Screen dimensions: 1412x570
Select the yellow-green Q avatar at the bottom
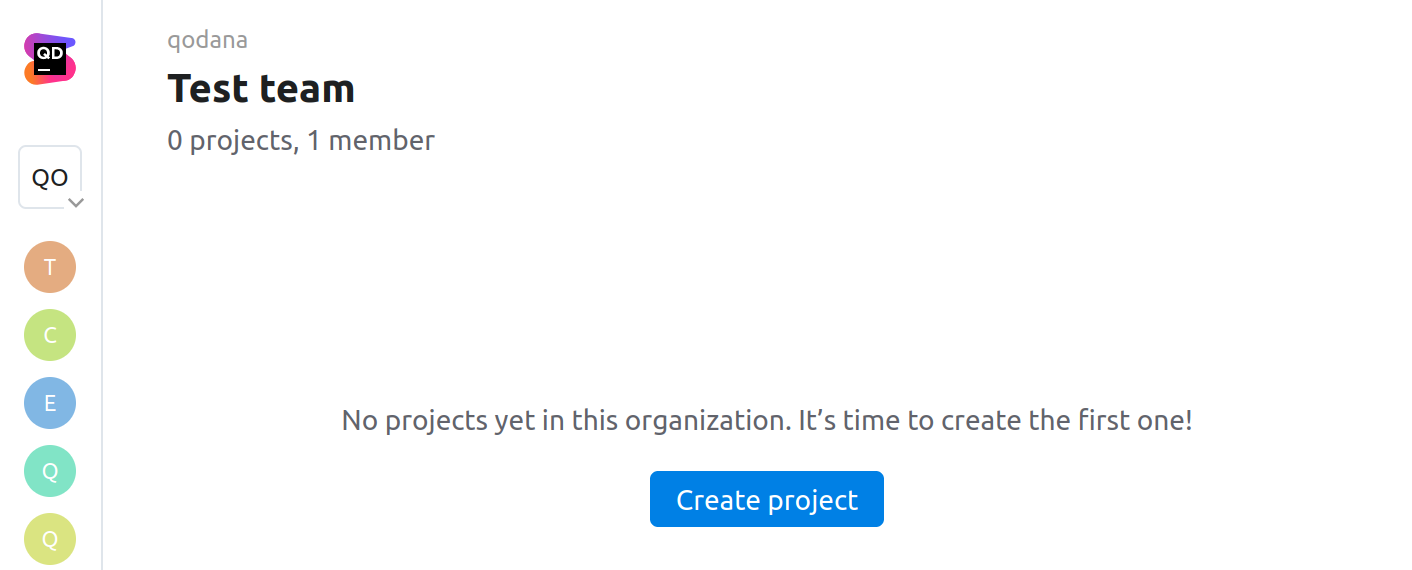(50, 539)
